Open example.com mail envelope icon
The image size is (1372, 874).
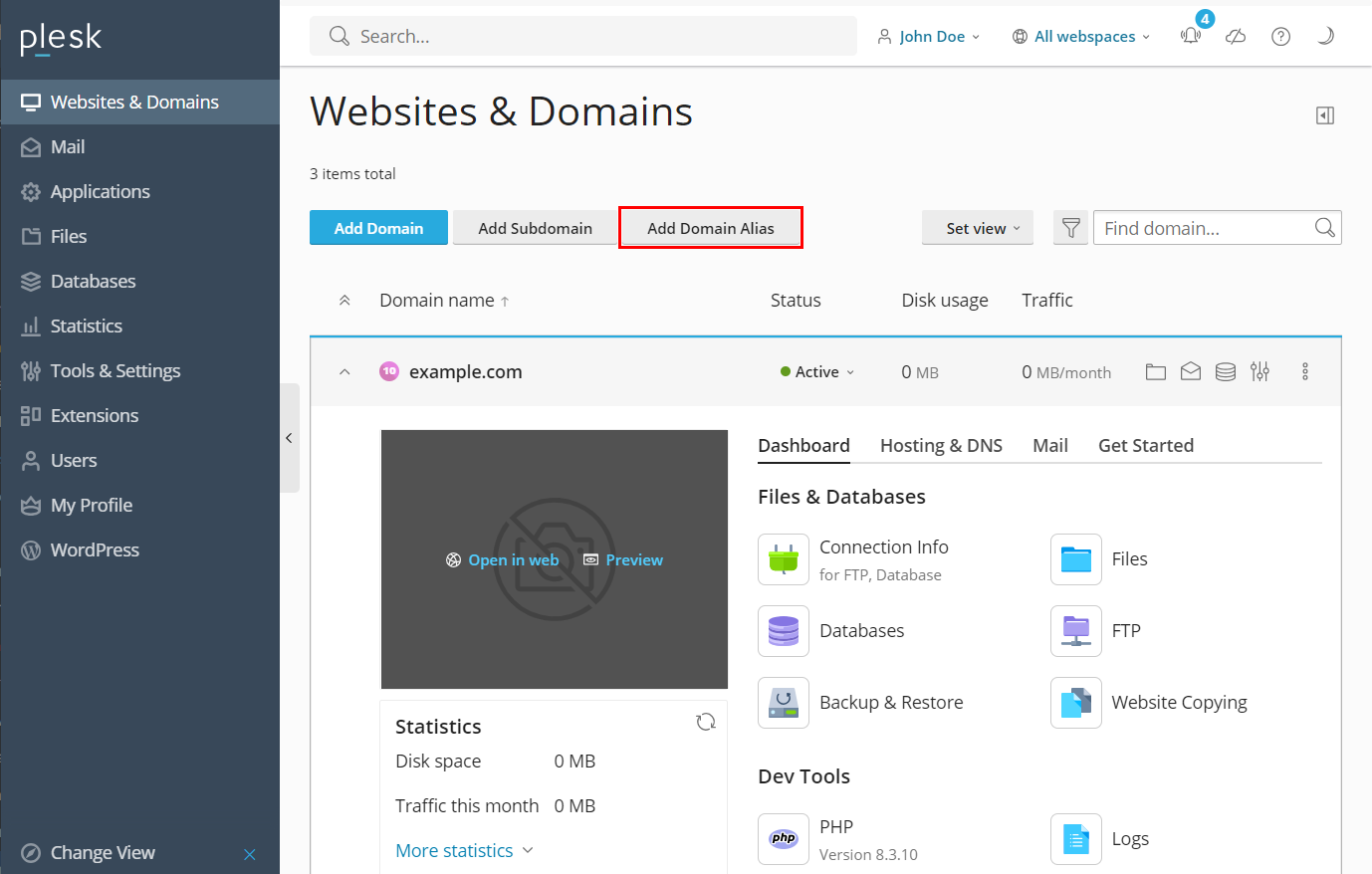click(1191, 371)
